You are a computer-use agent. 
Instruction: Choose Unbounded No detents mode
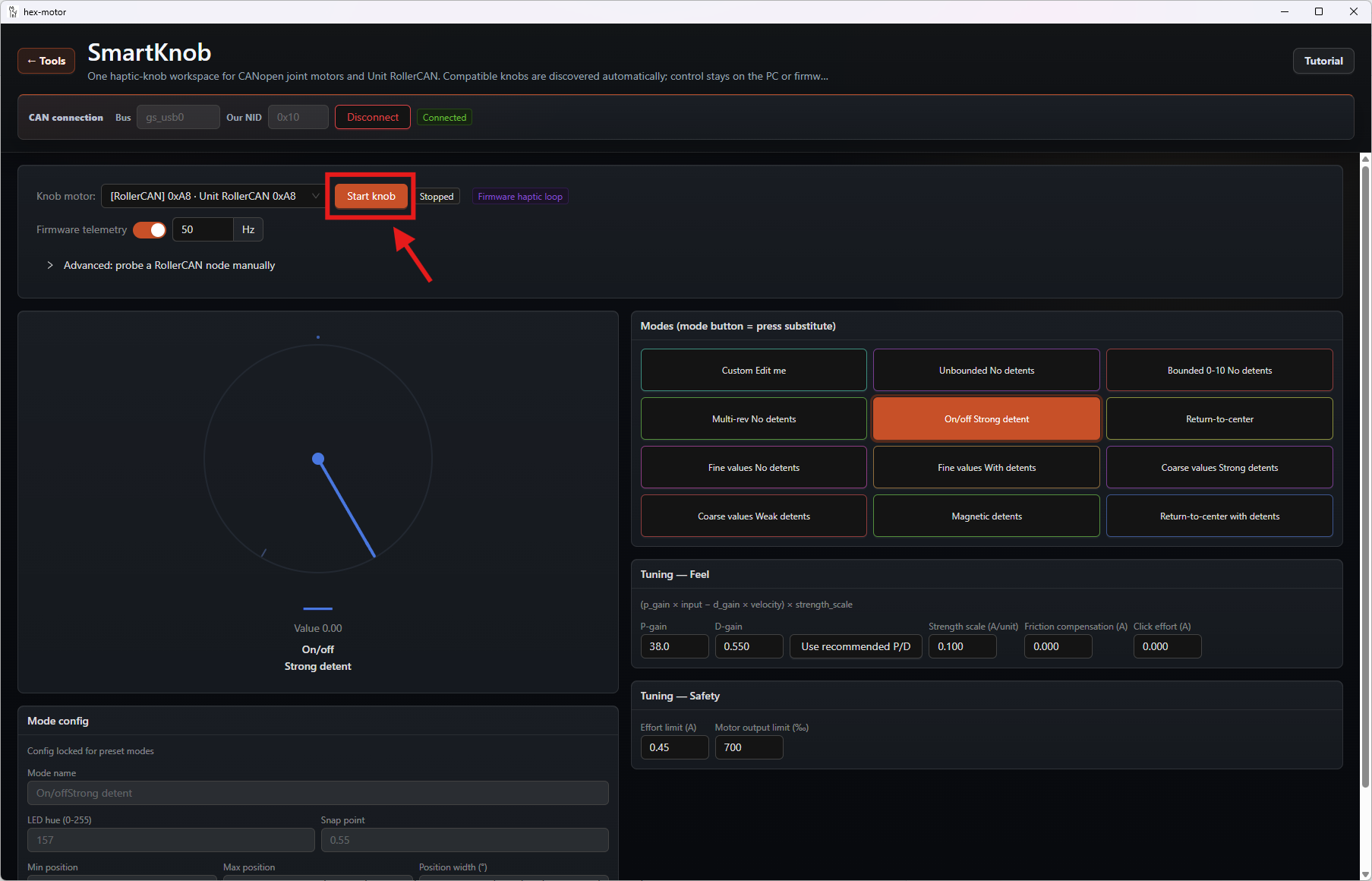[x=986, y=370]
